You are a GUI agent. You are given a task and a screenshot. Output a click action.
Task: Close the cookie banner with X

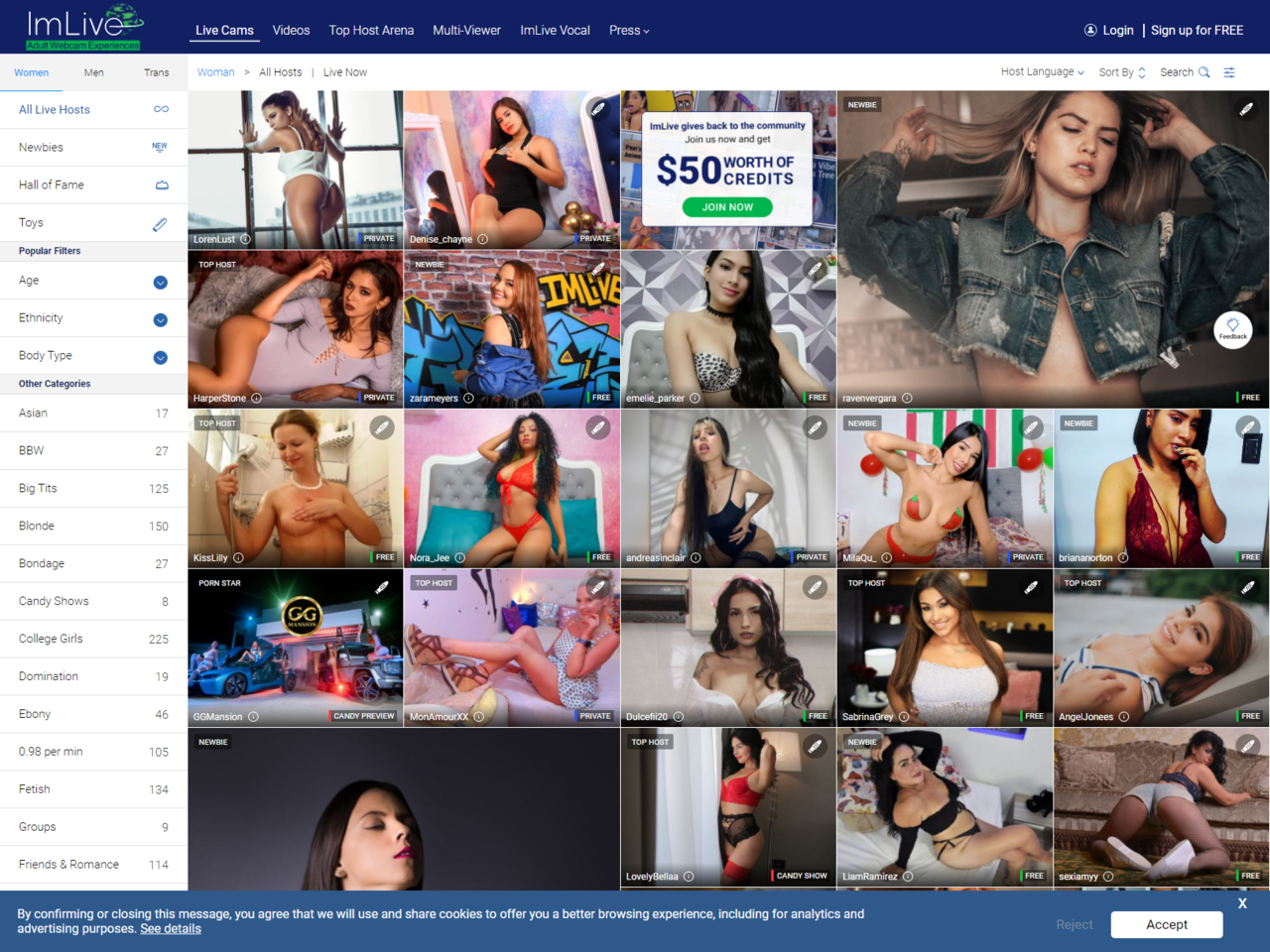pos(1242,903)
